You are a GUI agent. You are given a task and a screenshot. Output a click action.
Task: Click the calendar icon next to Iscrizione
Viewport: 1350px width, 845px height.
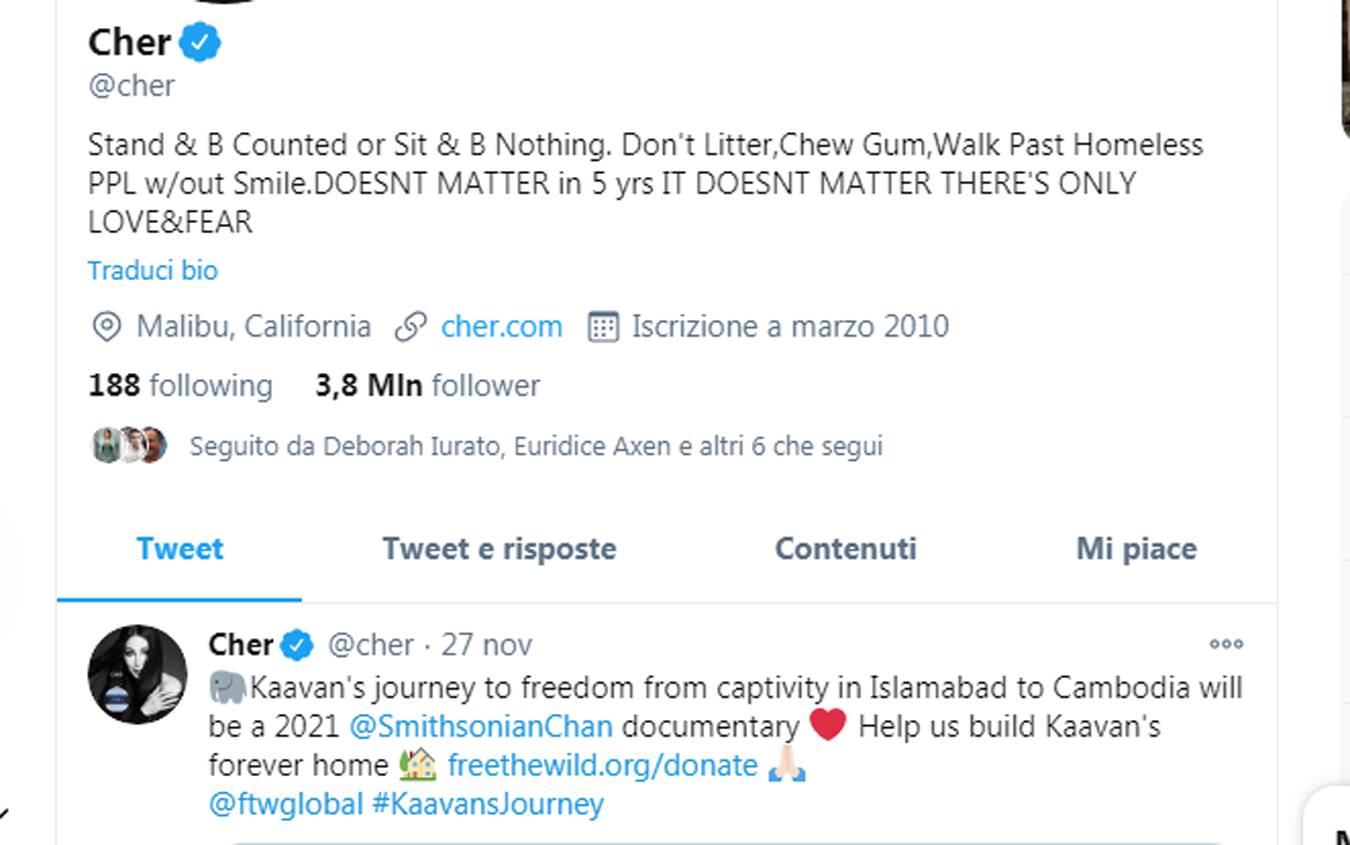pyautogui.click(x=603, y=327)
